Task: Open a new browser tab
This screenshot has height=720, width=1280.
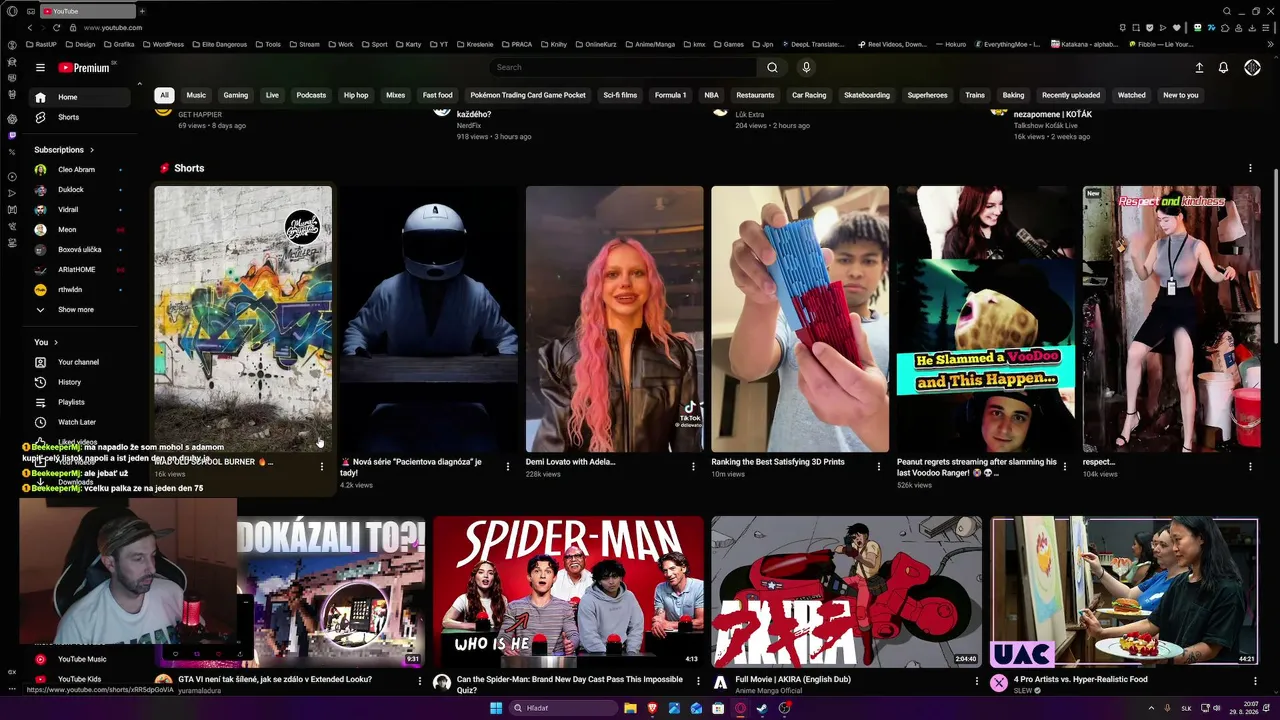Action: tap(142, 11)
